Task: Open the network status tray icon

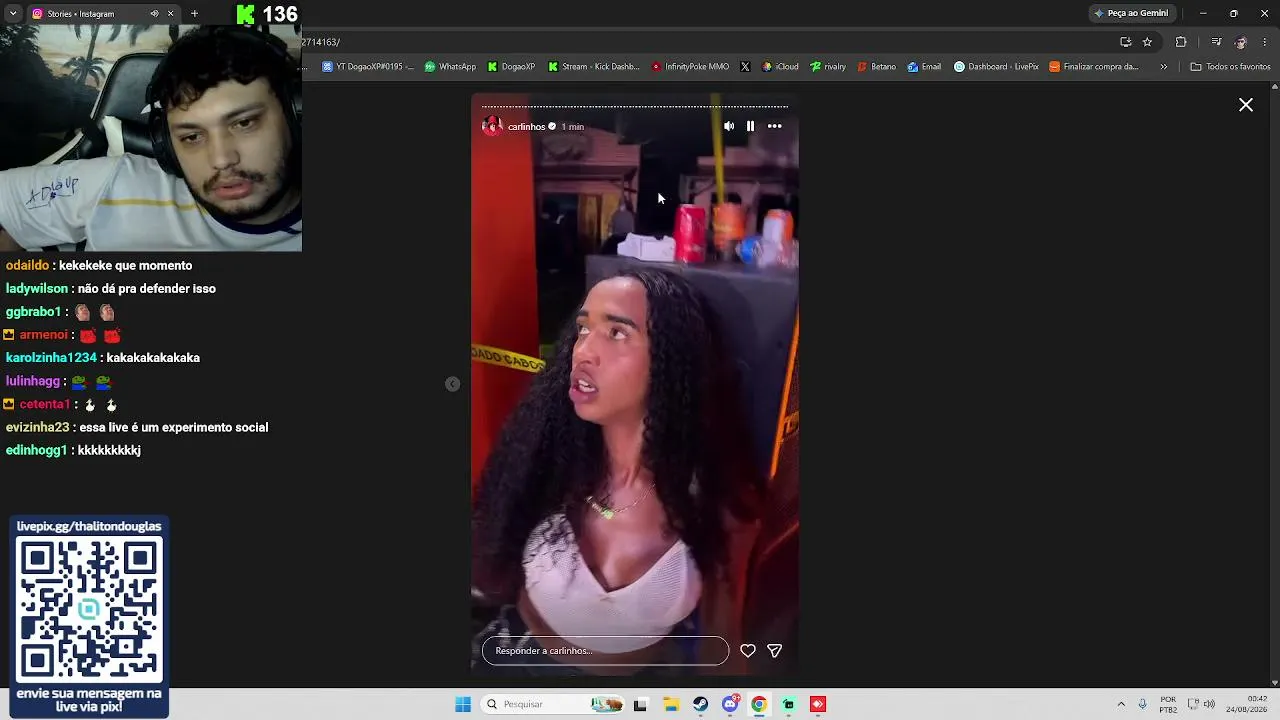Action: click(1193, 704)
